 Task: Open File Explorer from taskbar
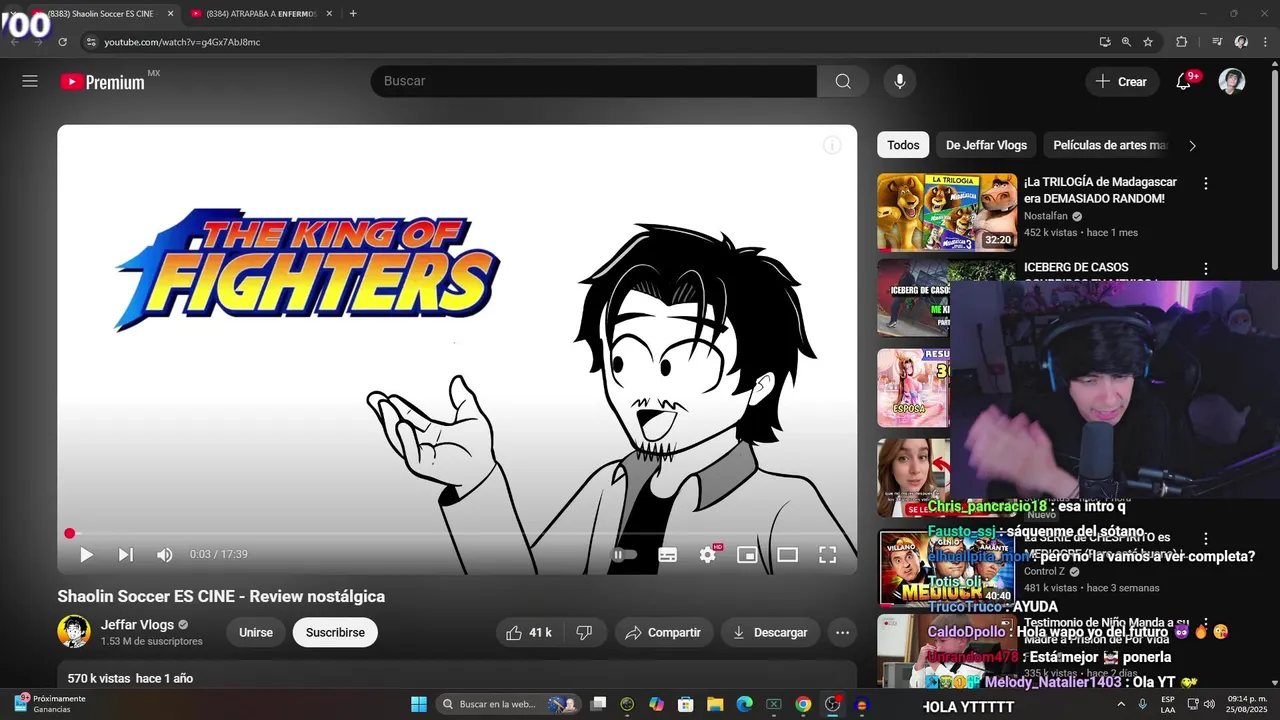click(x=716, y=704)
